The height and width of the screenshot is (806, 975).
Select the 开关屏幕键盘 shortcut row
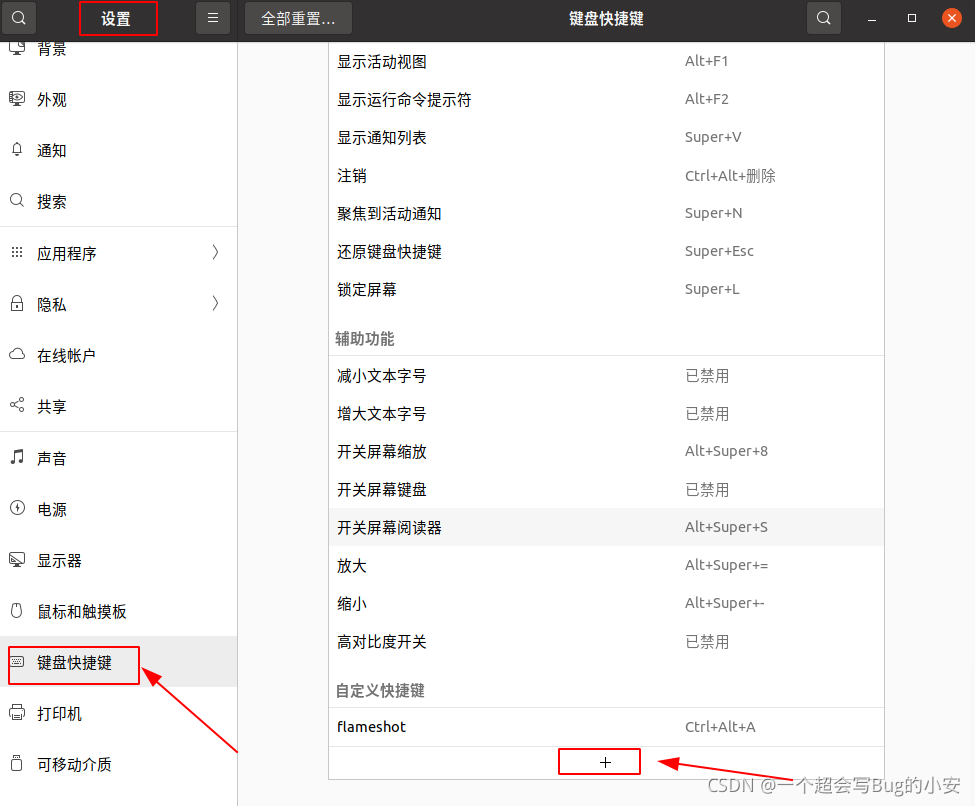coord(606,489)
